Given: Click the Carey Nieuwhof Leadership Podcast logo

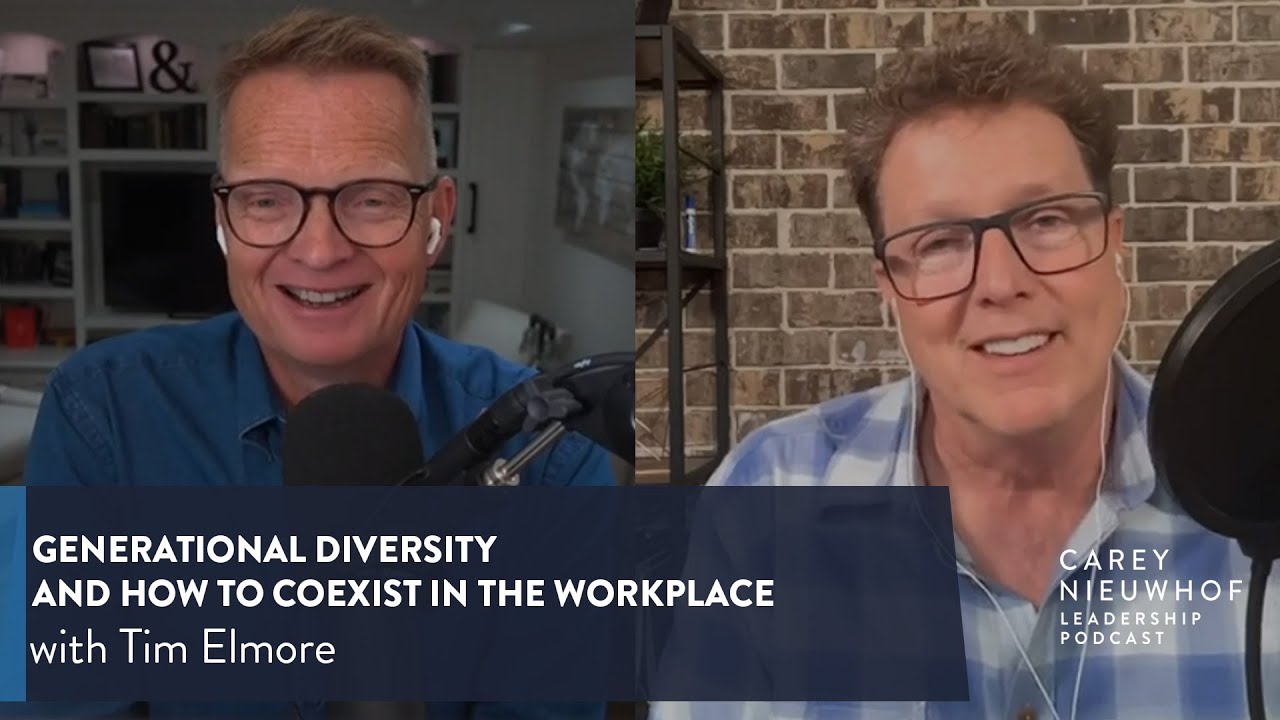Looking at the screenshot, I should (x=1150, y=597).
